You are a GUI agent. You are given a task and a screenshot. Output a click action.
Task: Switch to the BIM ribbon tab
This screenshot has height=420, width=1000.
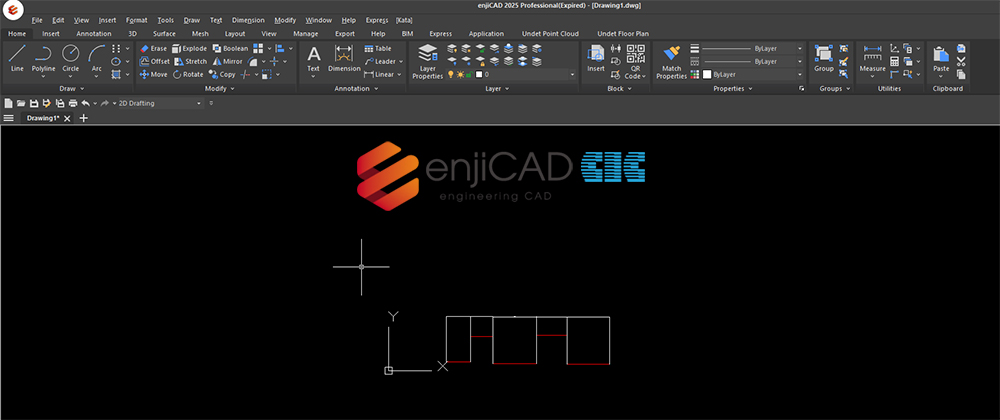407,34
